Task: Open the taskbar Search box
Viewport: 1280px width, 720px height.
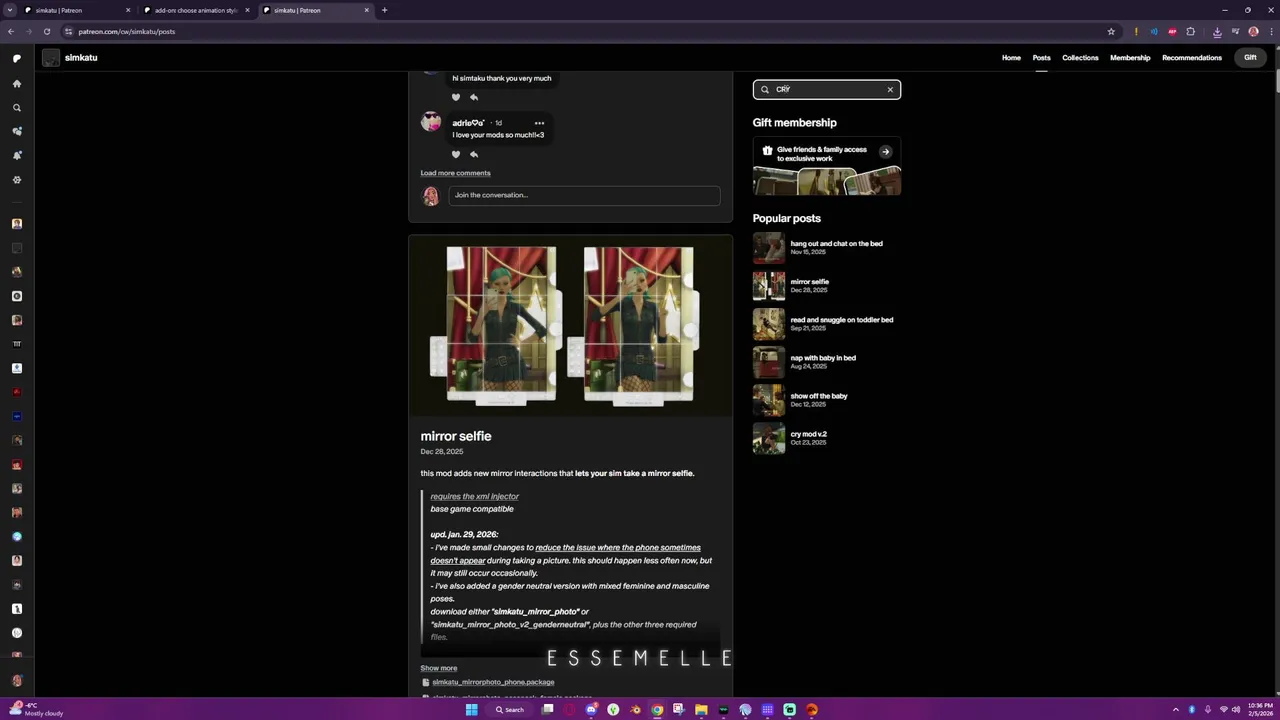Action: point(509,710)
